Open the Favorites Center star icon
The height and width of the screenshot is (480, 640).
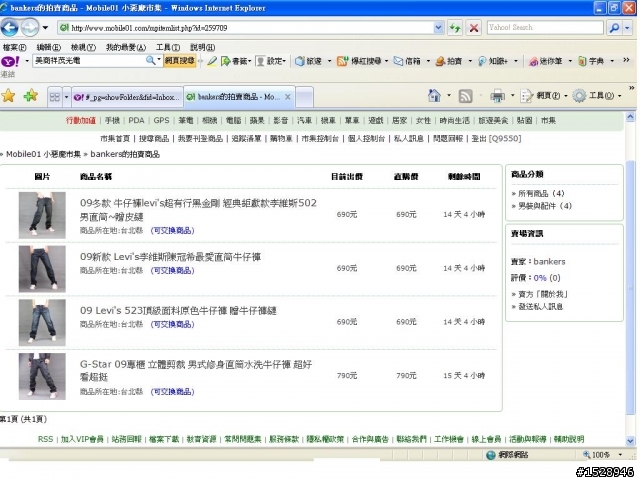coord(8,96)
